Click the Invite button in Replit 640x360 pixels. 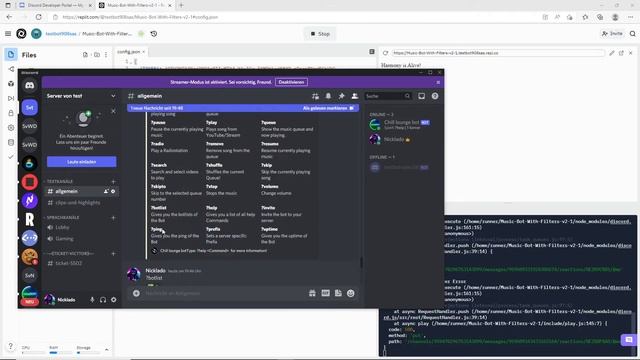tap(612, 33)
